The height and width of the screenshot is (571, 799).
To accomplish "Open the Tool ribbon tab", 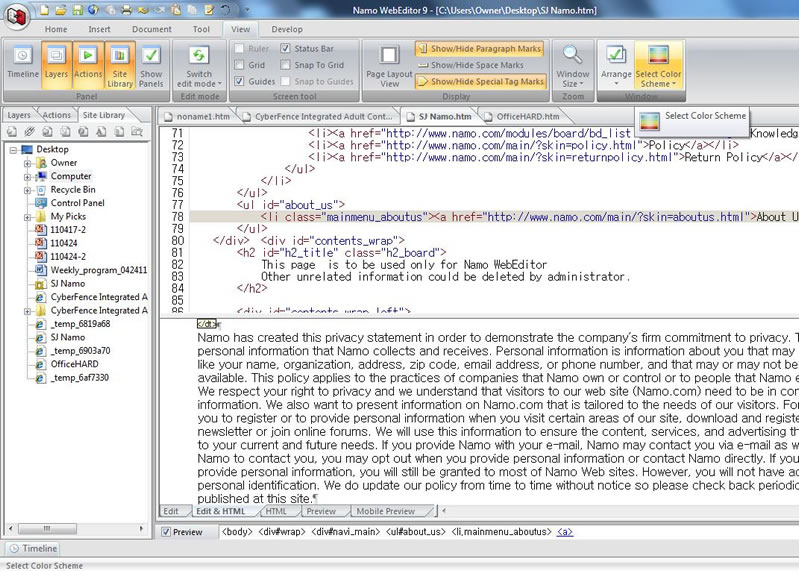I will [x=201, y=29].
